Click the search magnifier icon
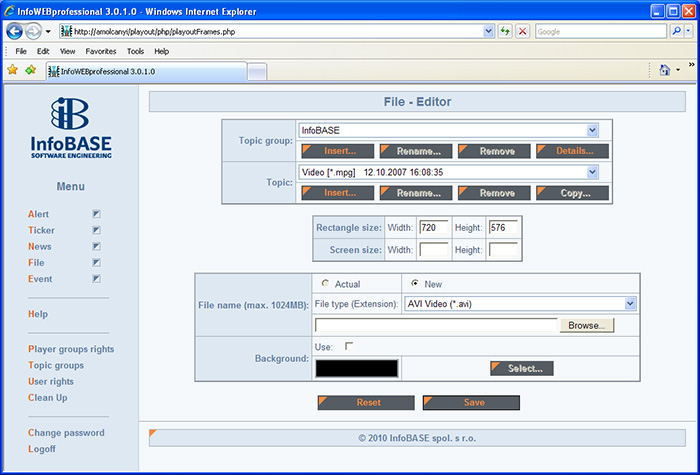Image resolution: width=700 pixels, height=475 pixels. pos(676,31)
